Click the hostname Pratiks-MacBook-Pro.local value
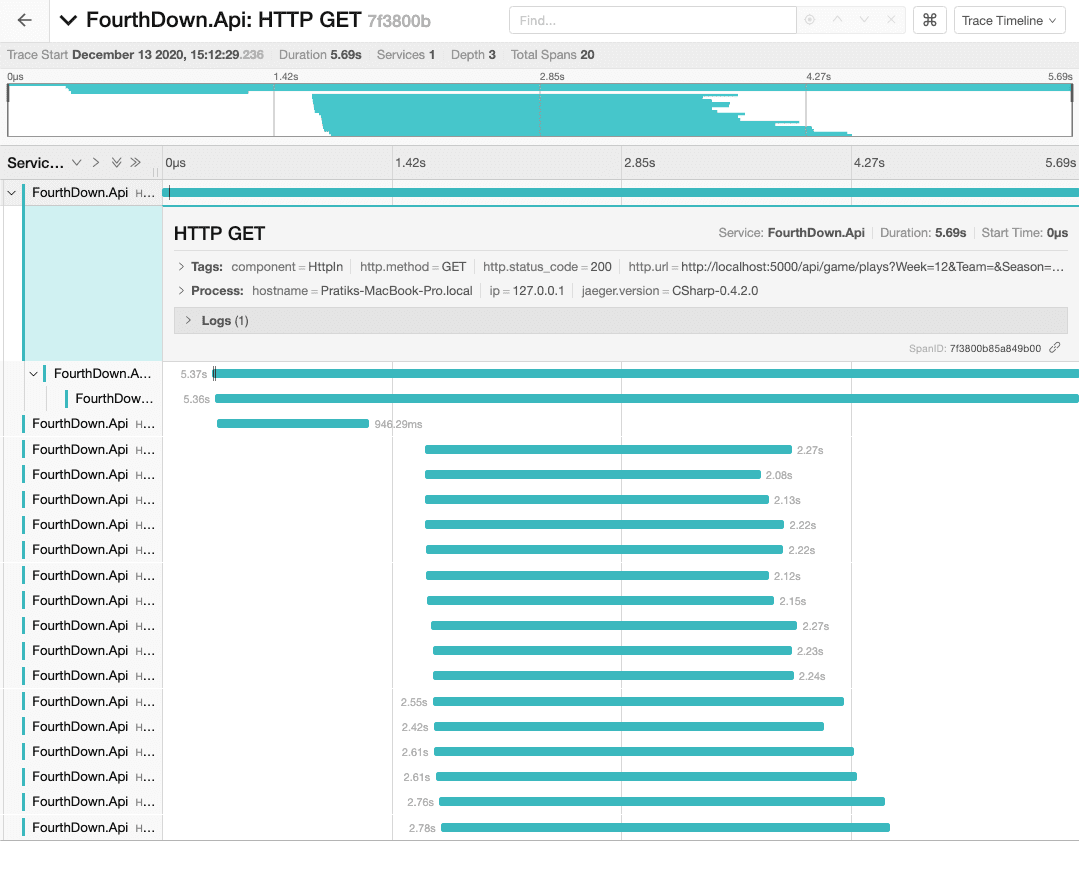Screen dimensions: 1079x884 tap(396, 290)
